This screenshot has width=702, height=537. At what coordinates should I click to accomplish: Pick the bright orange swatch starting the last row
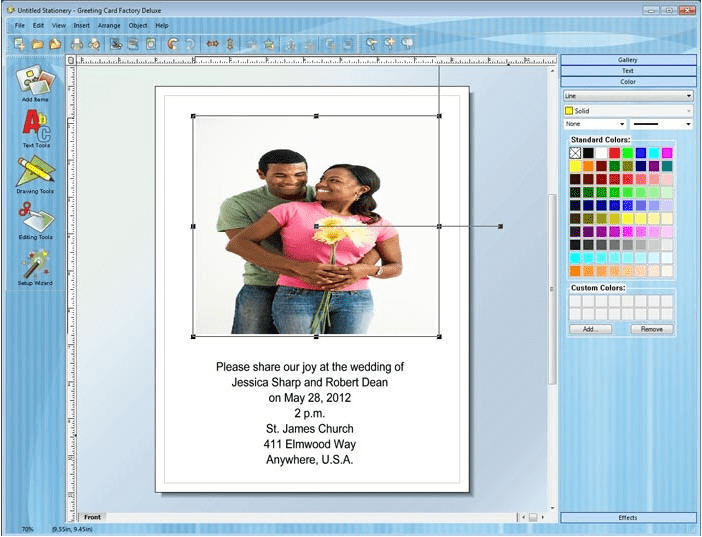575,271
